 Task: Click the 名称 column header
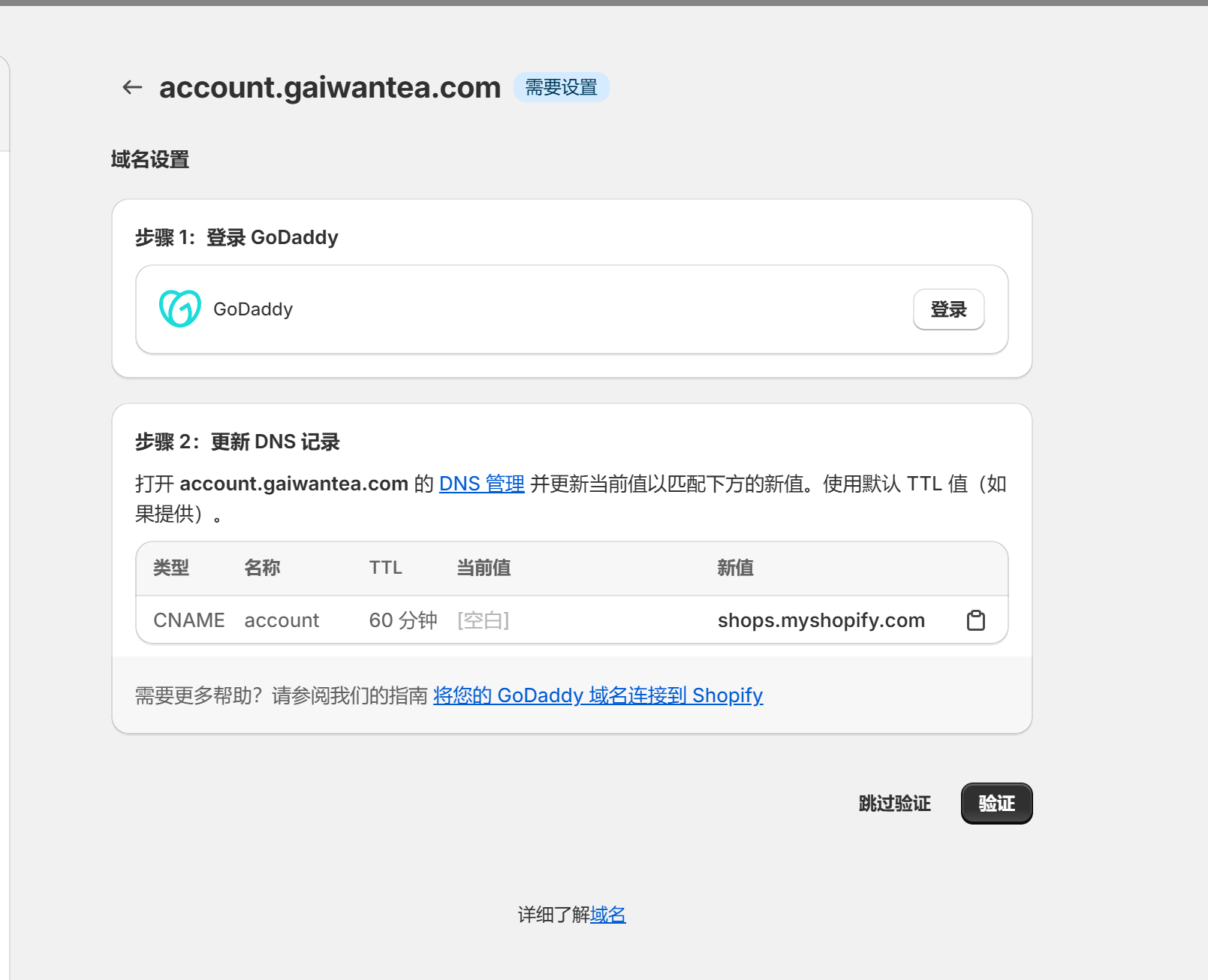pos(262,568)
